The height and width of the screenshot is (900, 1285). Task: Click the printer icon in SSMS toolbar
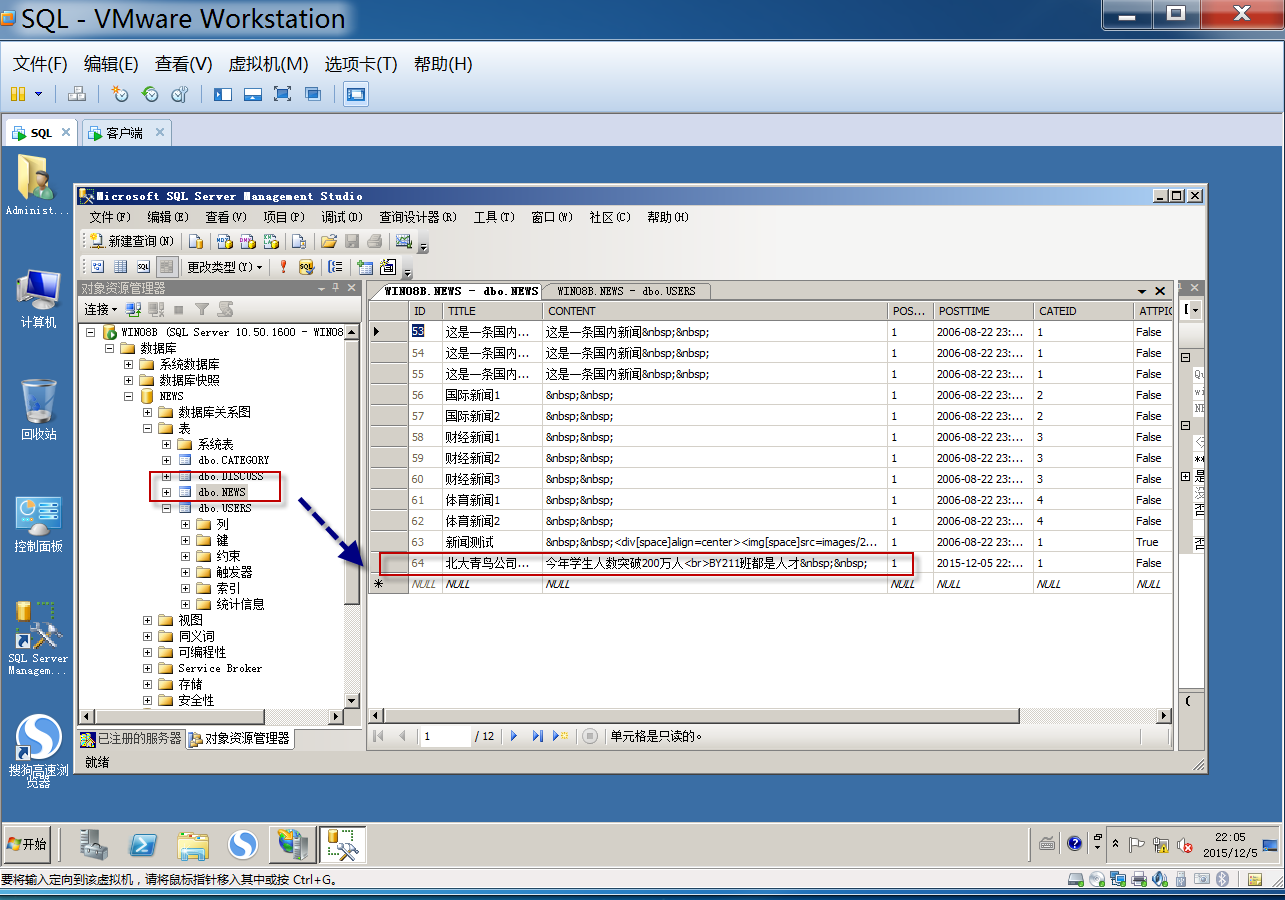pos(374,241)
